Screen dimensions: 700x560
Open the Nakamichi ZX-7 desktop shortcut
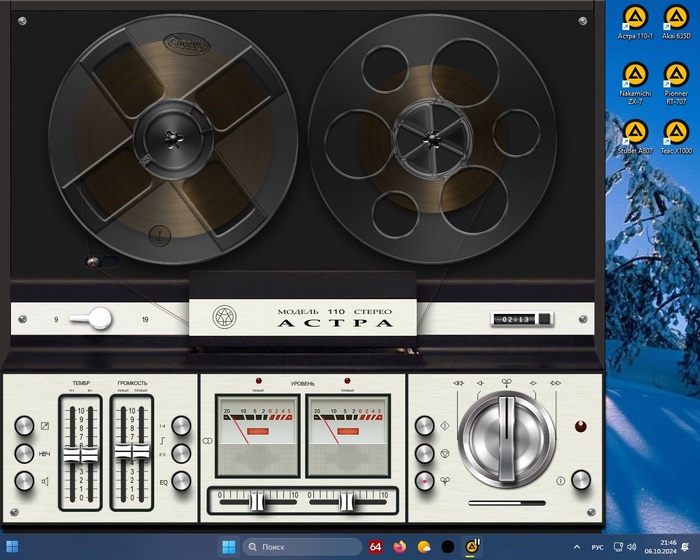tap(635, 84)
